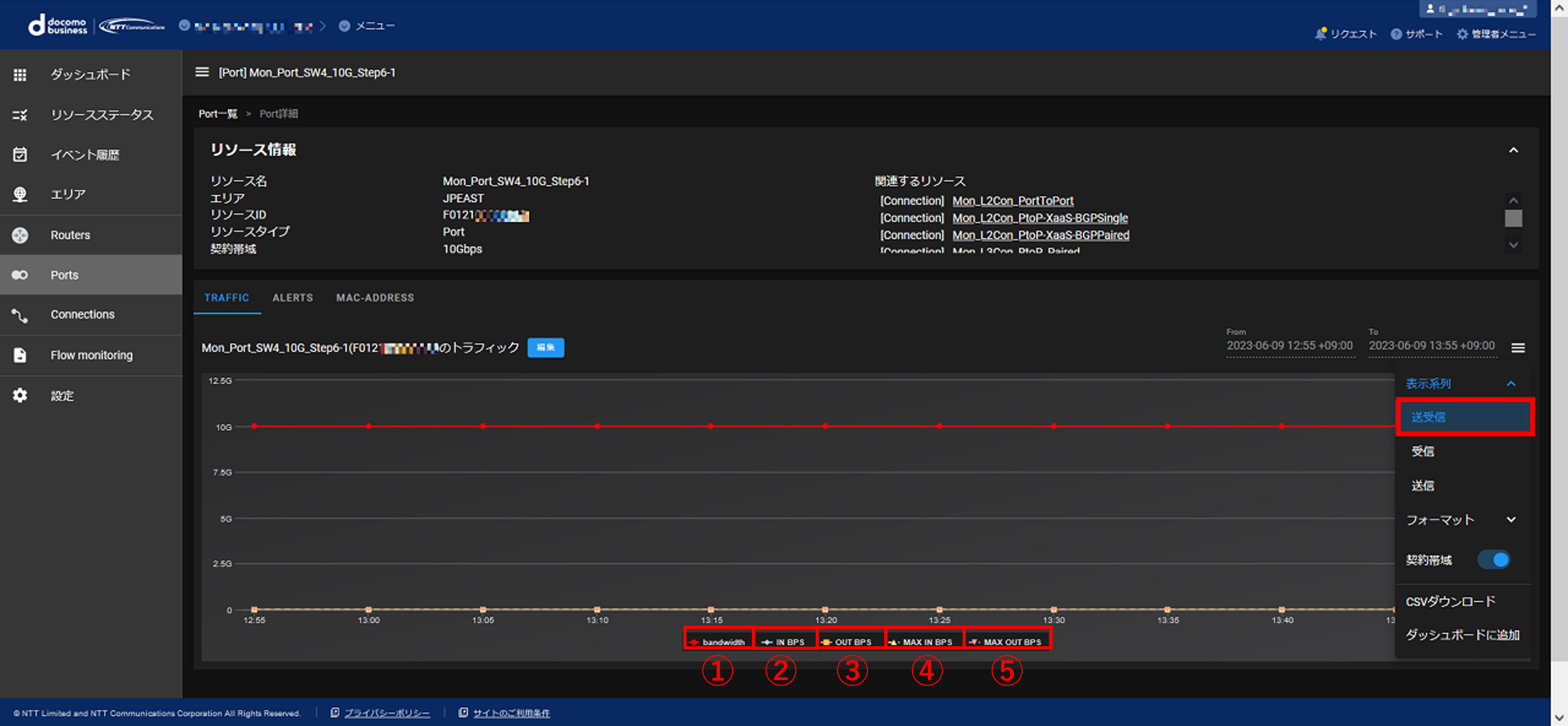Screen dimensions: 1568x726
Task: Open the Mon_L2Con_PtoP-XaaS-BGPPaired link
Action: [x=1040, y=235]
